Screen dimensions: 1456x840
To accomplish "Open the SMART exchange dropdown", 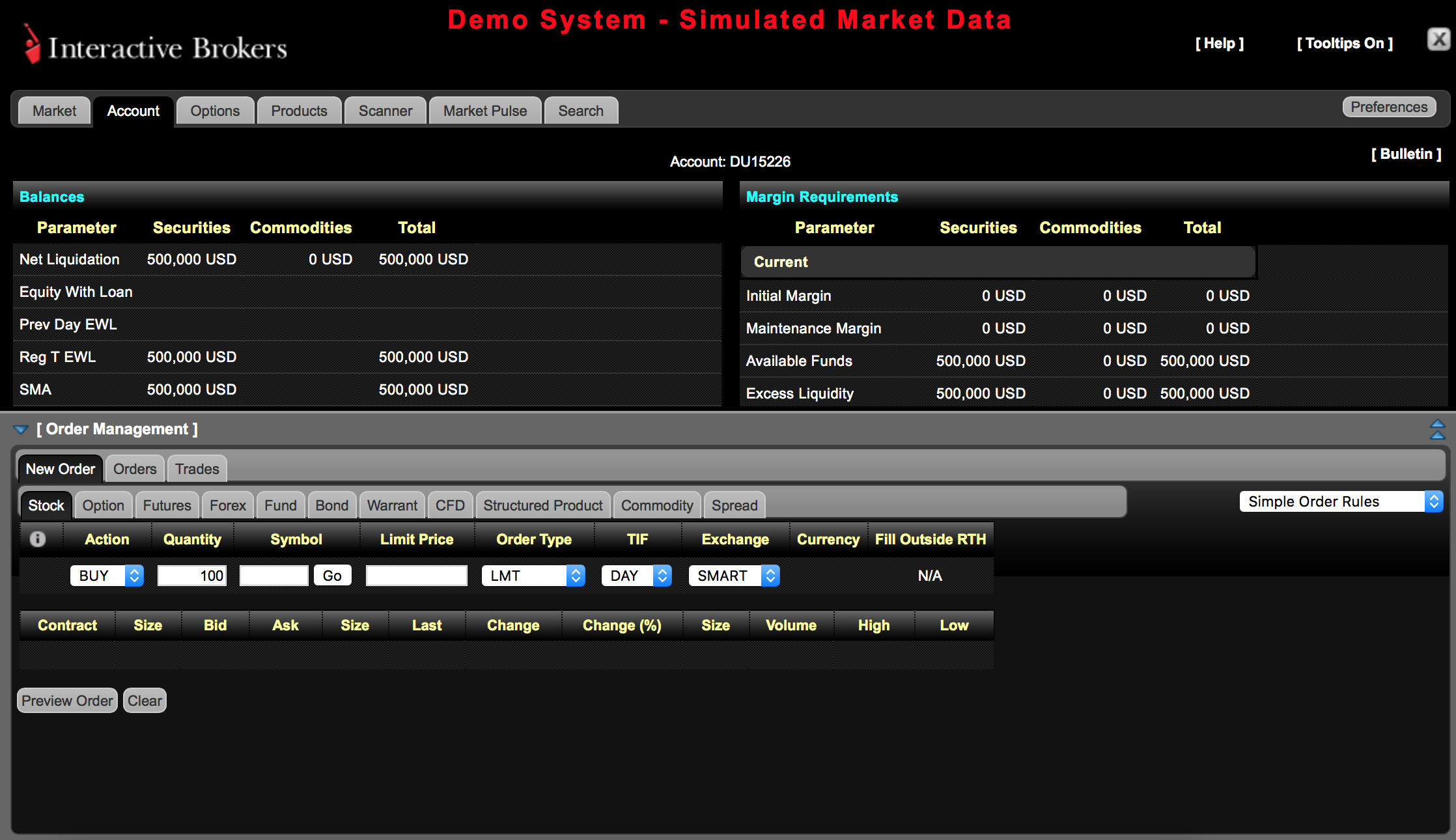I will click(x=734, y=576).
